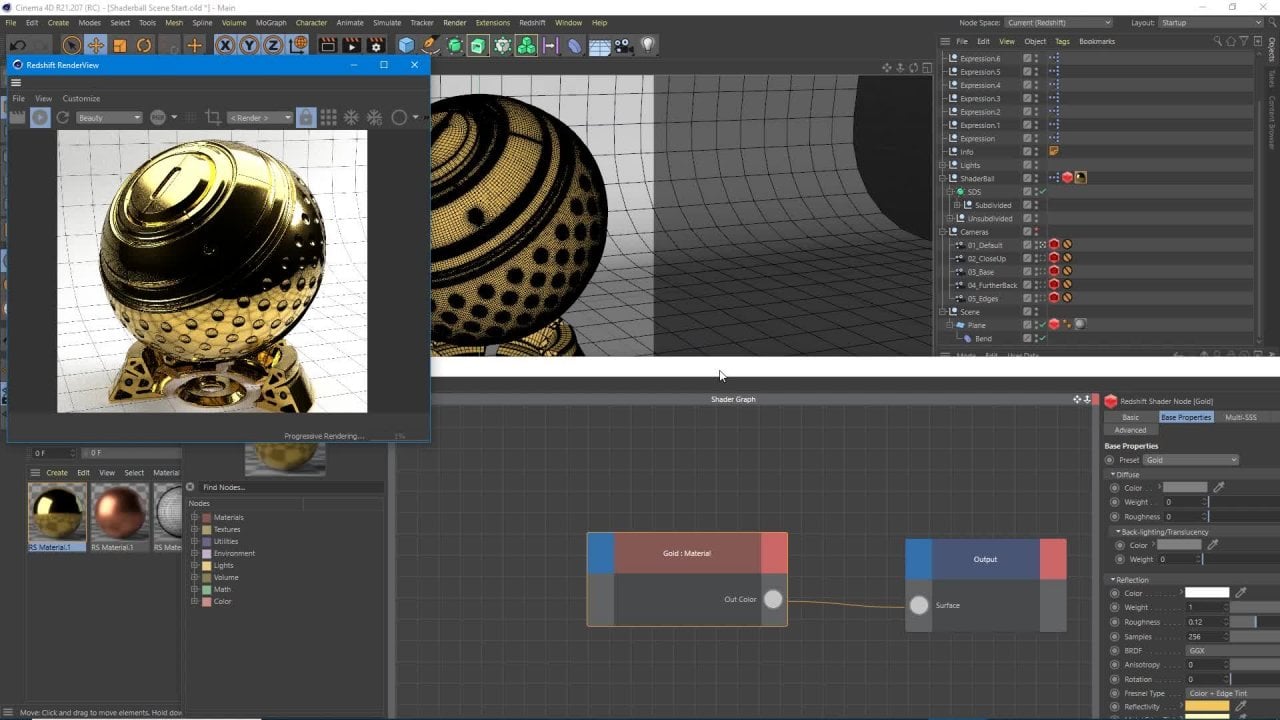The width and height of the screenshot is (1280, 720).
Task: Click the refresh icon in Redshift RenderView
Action: 62,118
